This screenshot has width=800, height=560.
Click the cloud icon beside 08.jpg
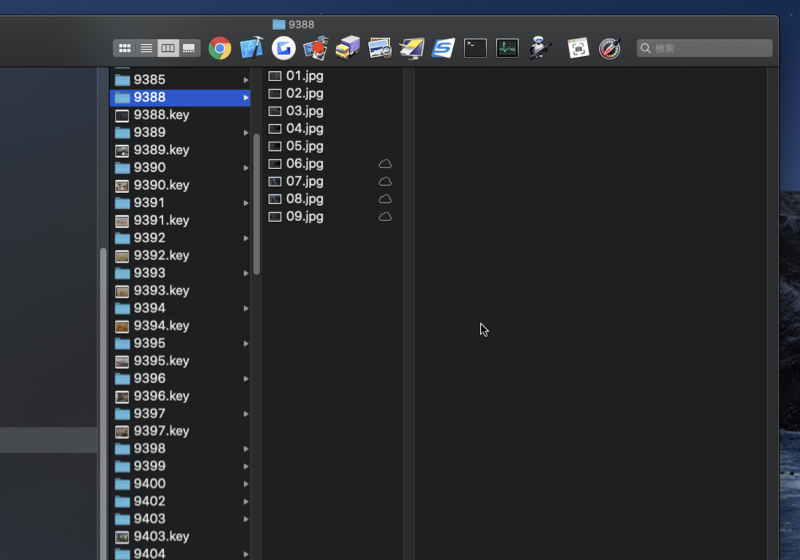coord(385,199)
